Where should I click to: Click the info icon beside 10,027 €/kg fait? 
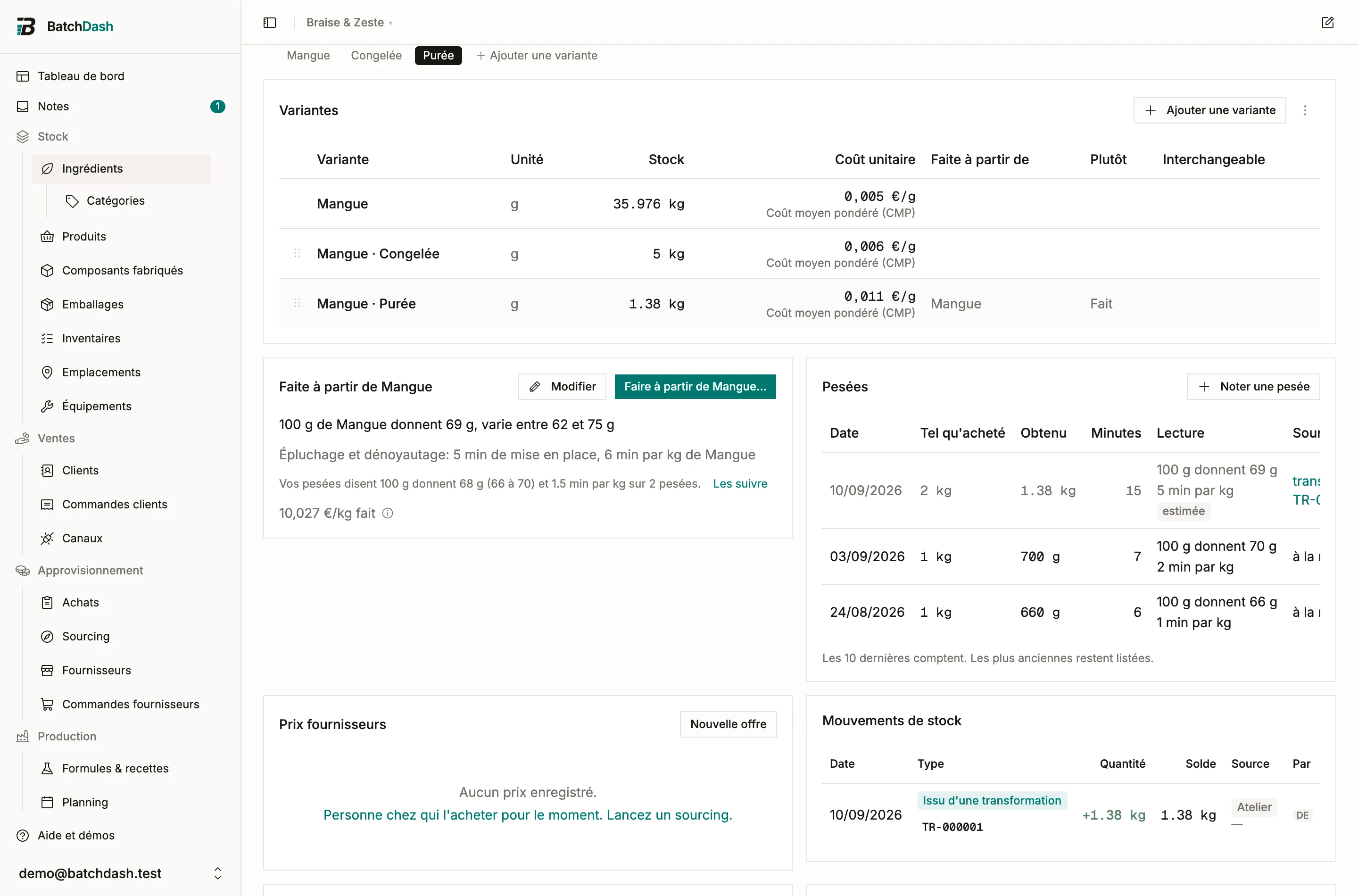click(387, 513)
